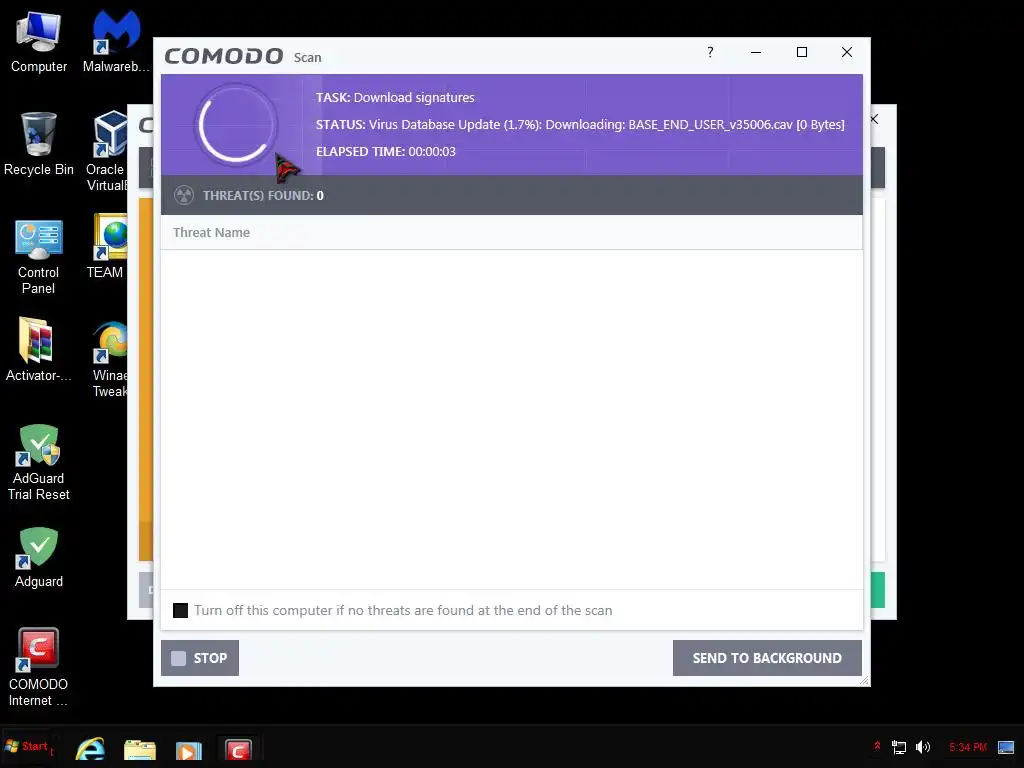Viewport: 1024px width, 768px height.
Task: Select the Comodo taskbar button
Action: [238, 749]
